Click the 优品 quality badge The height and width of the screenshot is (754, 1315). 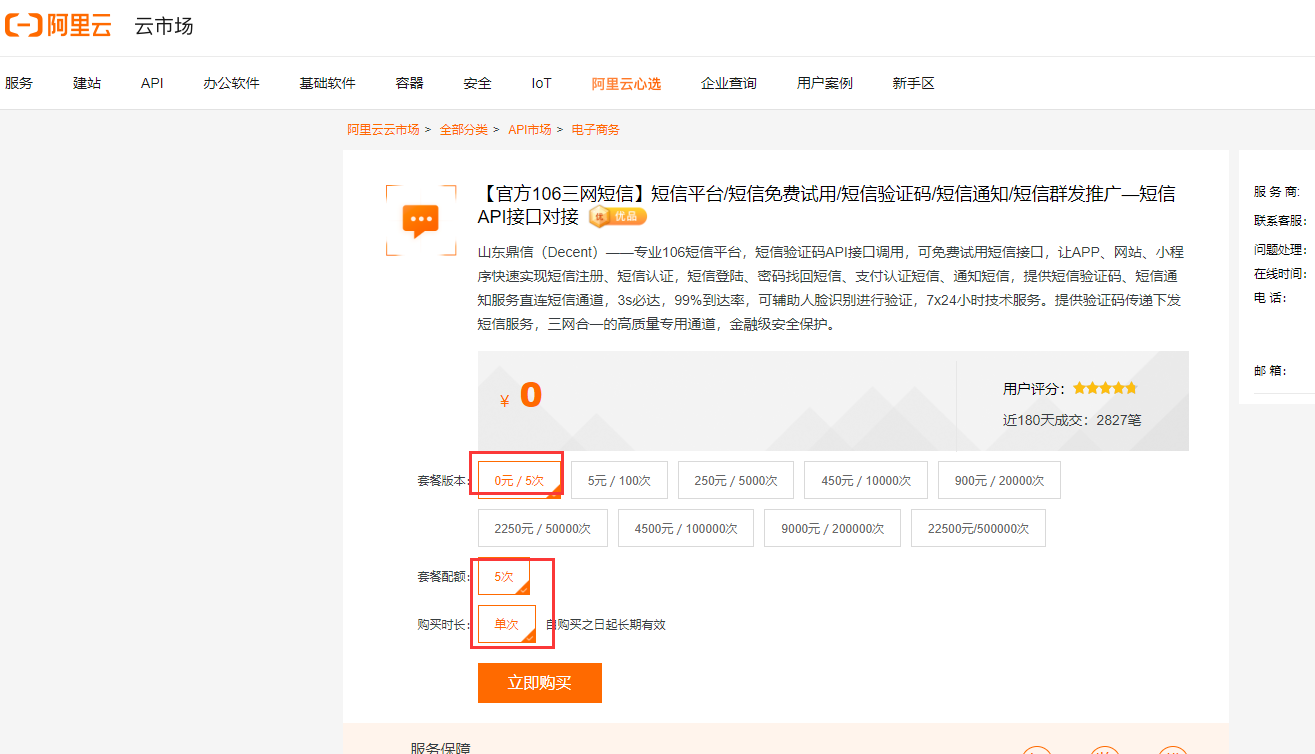pyautogui.click(x=618, y=216)
